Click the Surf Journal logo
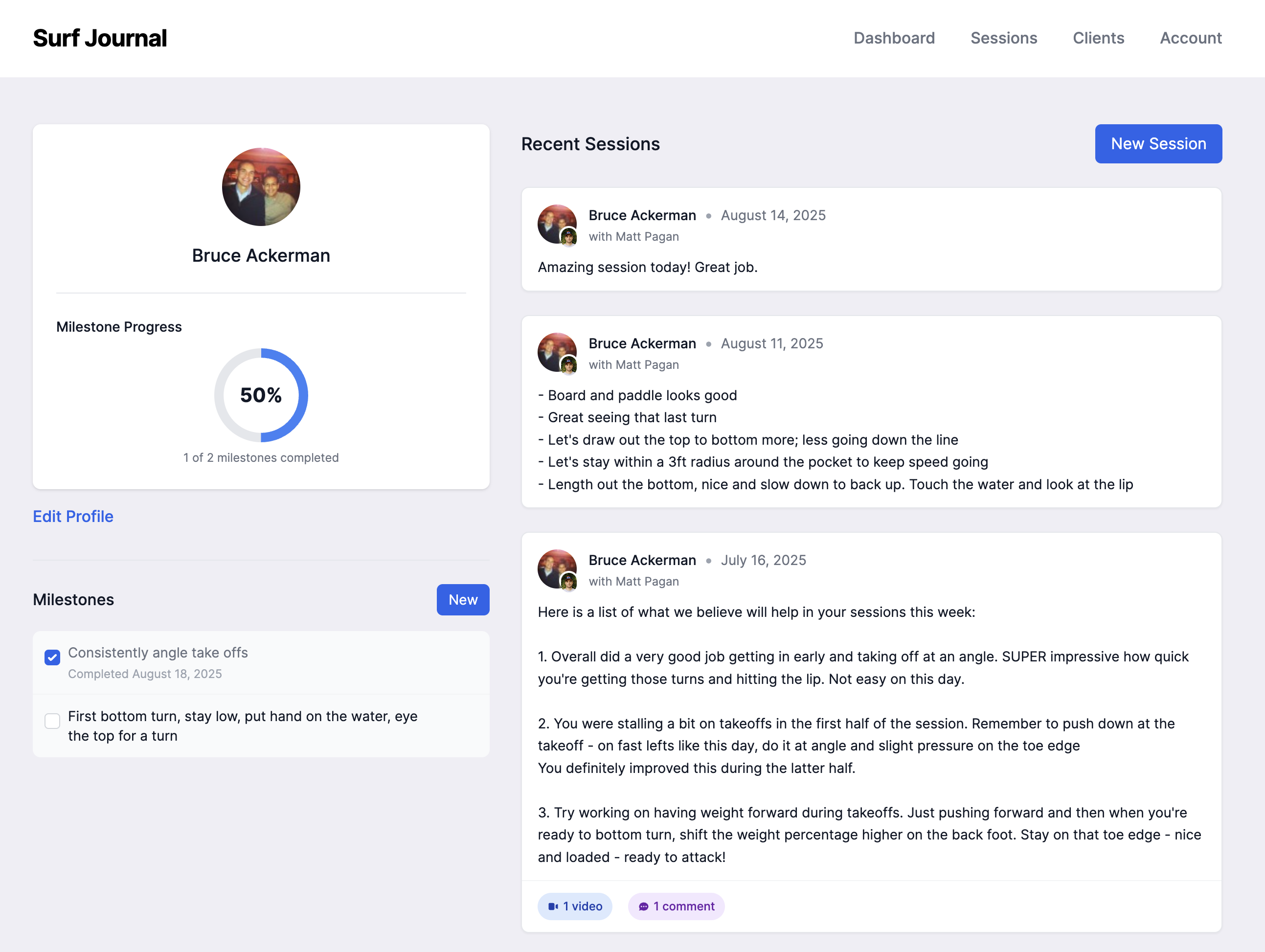Image resolution: width=1265 pixels, height=952 pixels. click(99, 38)
